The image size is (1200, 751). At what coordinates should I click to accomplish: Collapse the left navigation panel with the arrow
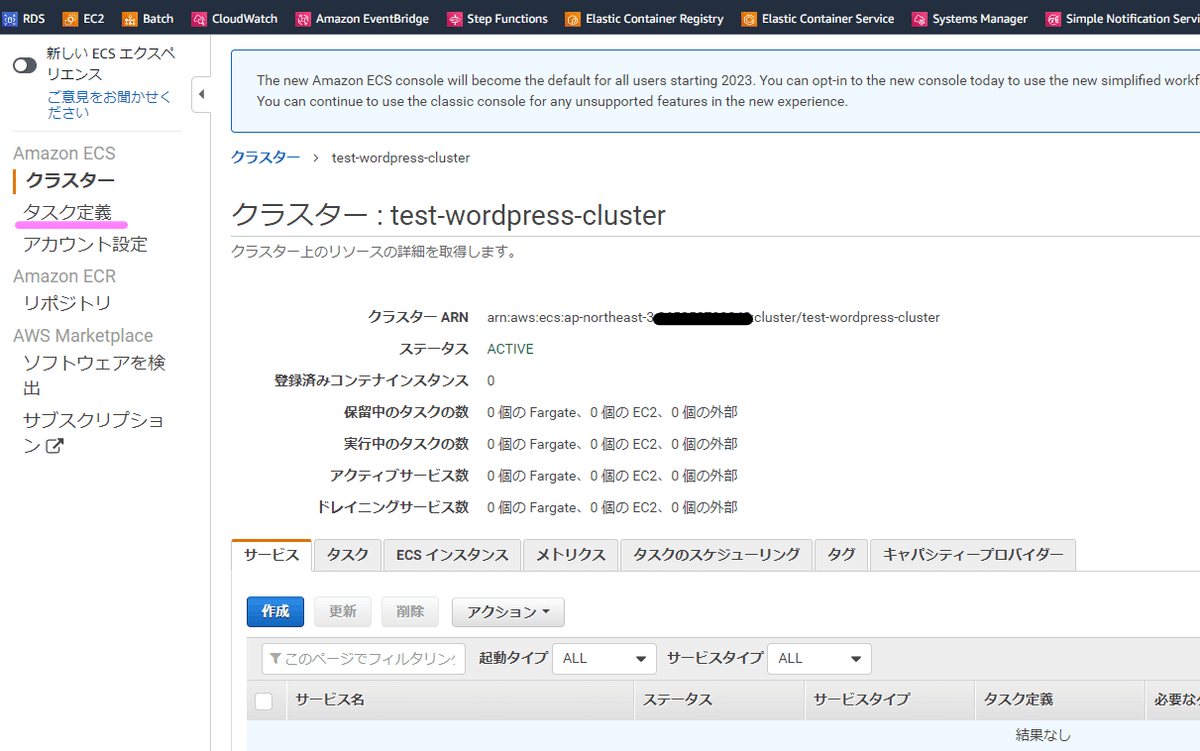coord(201,94)
